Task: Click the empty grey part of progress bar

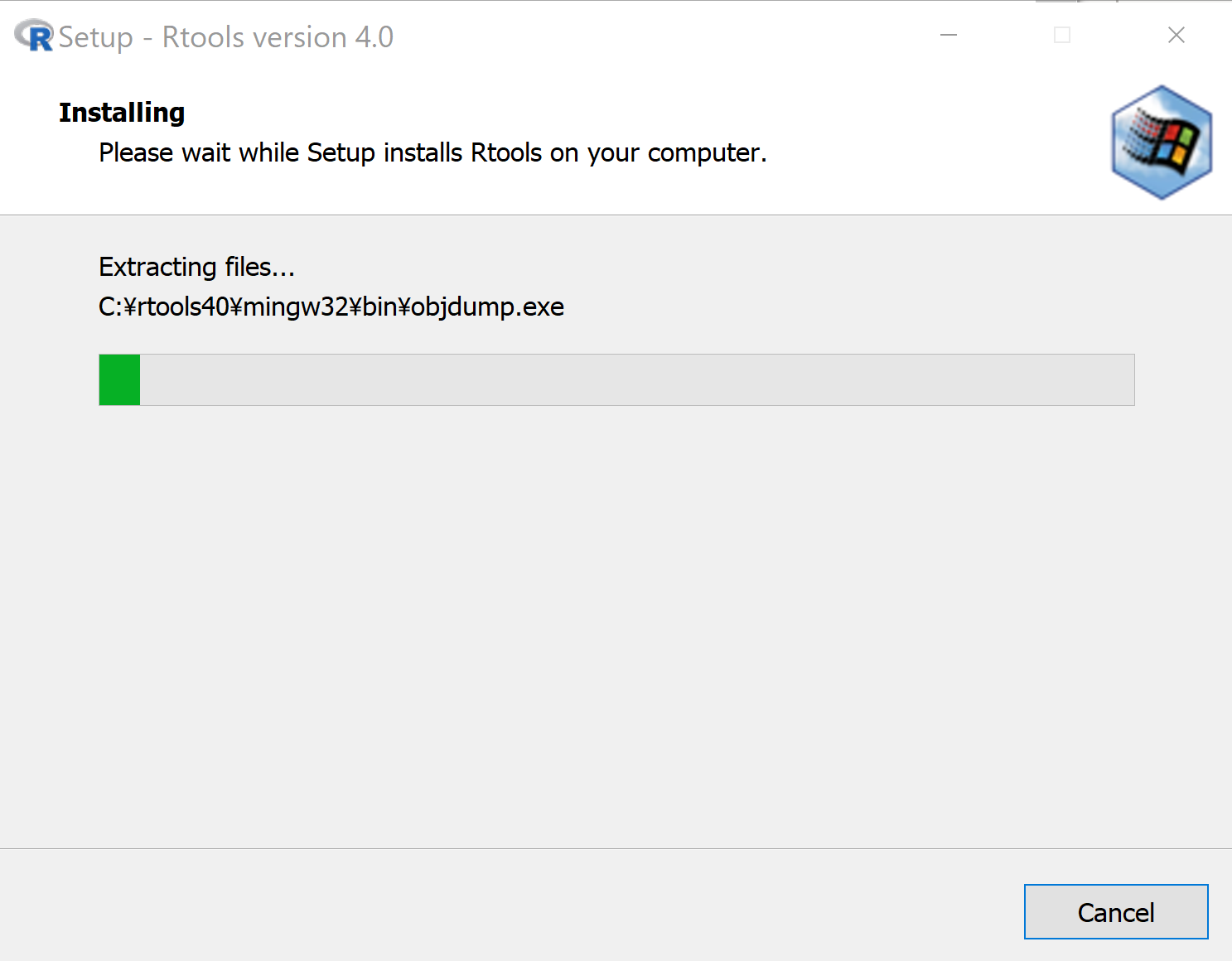Action: point(637,380)
